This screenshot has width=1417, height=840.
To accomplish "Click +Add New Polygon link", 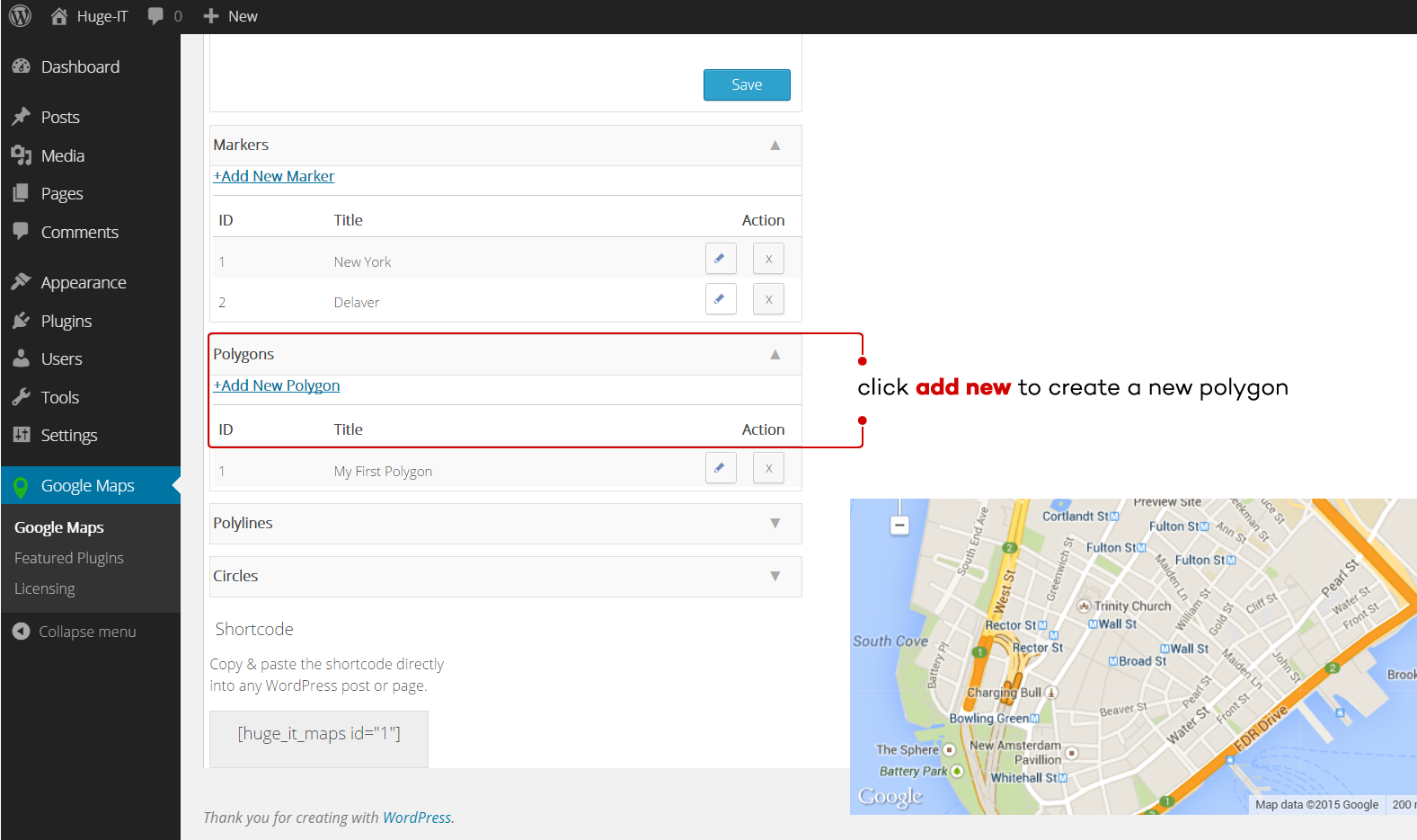I will 277,385.
